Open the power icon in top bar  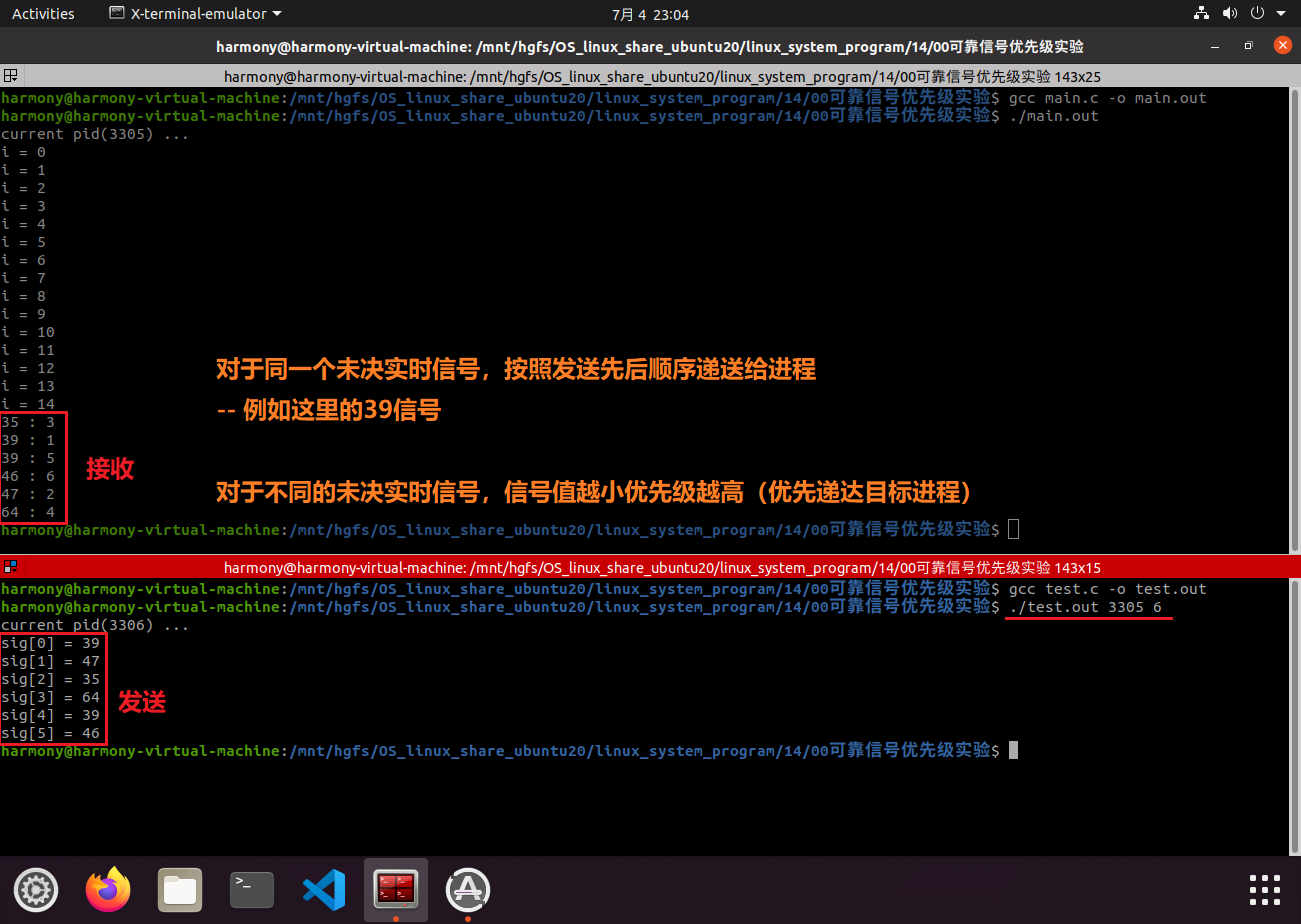pos(1257,14)
